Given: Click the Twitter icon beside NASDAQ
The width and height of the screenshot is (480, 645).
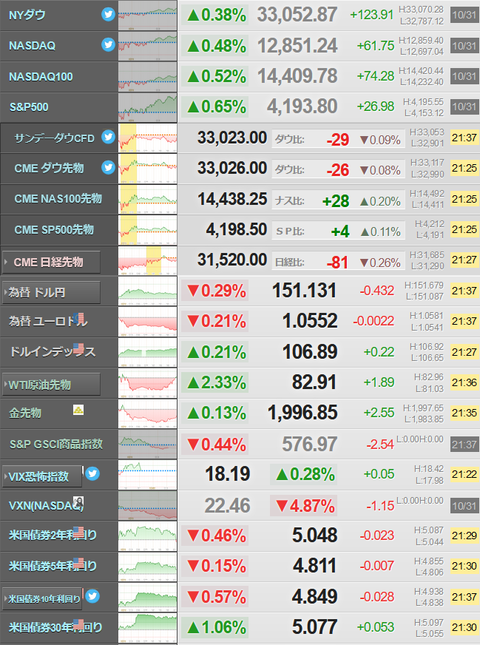Looking at the screenshot, I should point(108,45).
